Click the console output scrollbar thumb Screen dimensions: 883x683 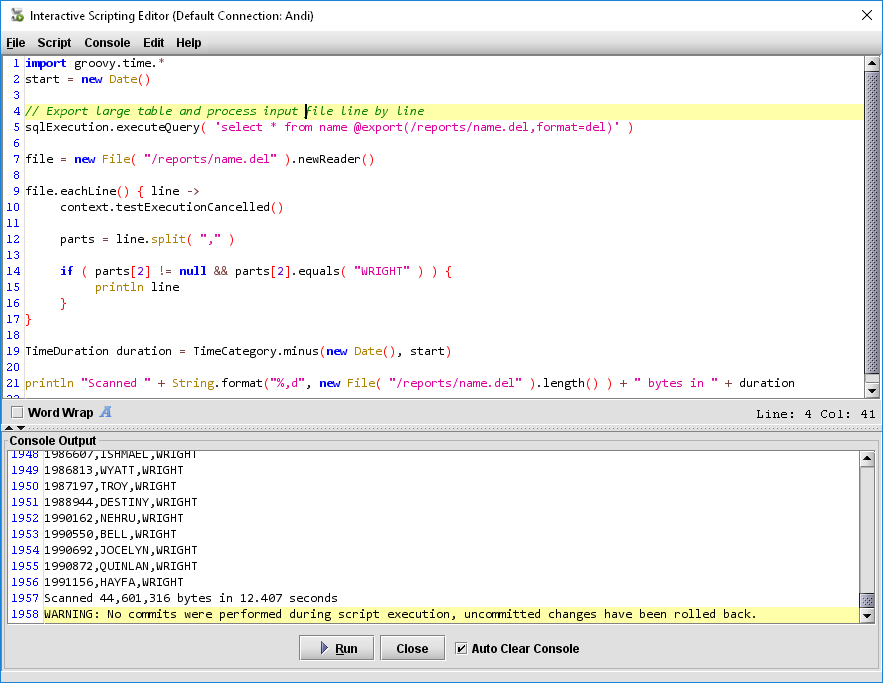click(867, 600)
